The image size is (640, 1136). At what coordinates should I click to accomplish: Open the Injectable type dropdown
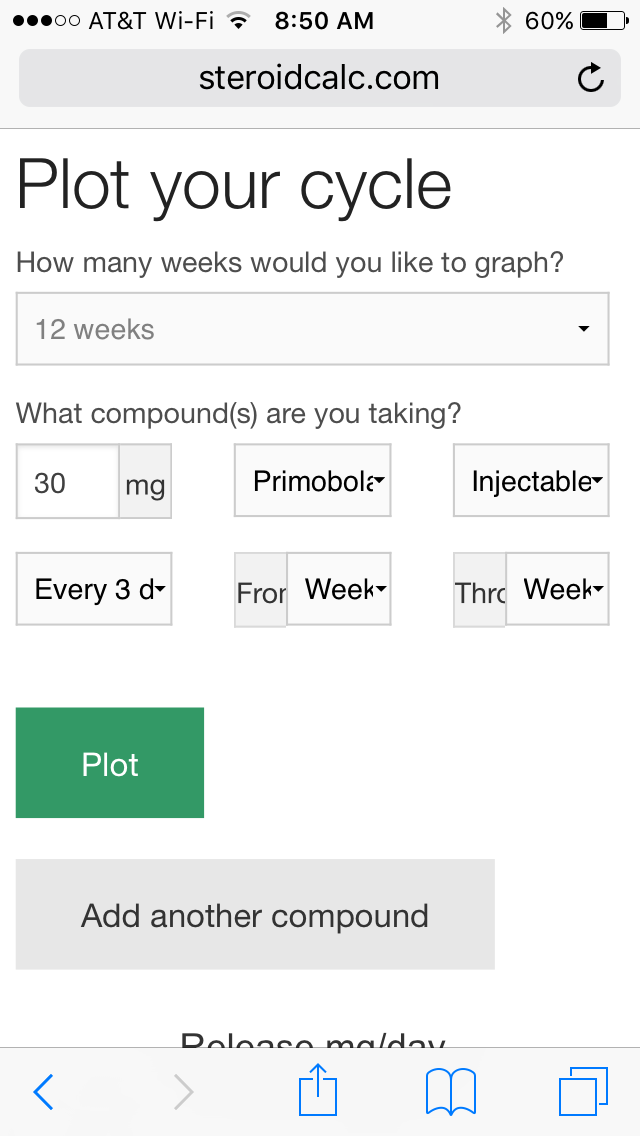531,481
